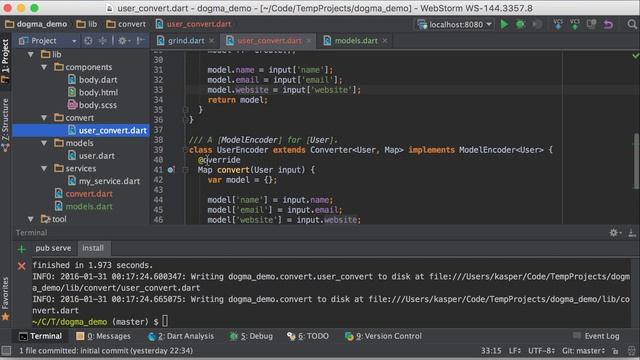Click cursor position 33:15 in status bar
This screenshot has width=640, height=360.
coord(491,351)
